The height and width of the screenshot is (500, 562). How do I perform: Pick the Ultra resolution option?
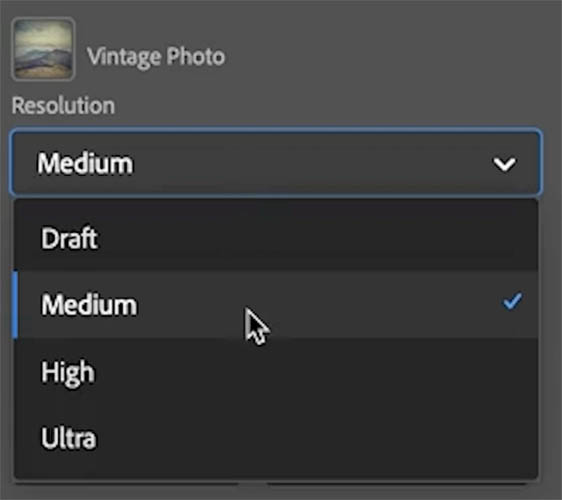(276, 438)
